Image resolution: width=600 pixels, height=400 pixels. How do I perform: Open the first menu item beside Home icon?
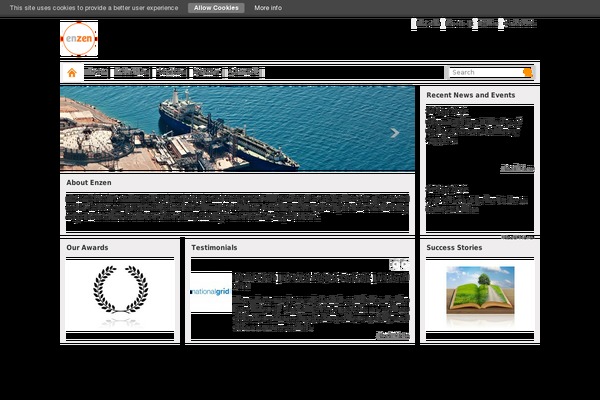[97, 72]
